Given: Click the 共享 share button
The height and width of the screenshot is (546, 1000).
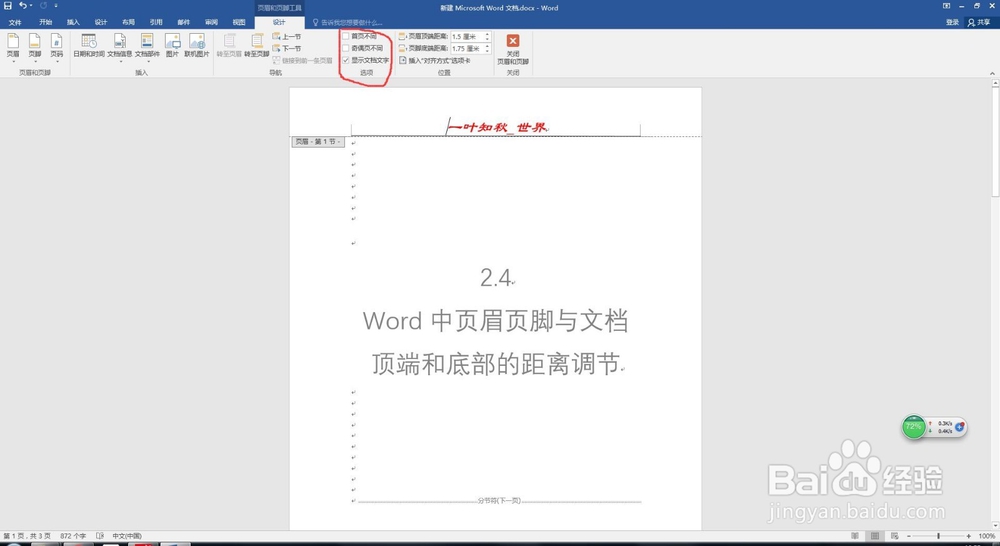Looking at the screenshot, I should [x=979, y=22].
